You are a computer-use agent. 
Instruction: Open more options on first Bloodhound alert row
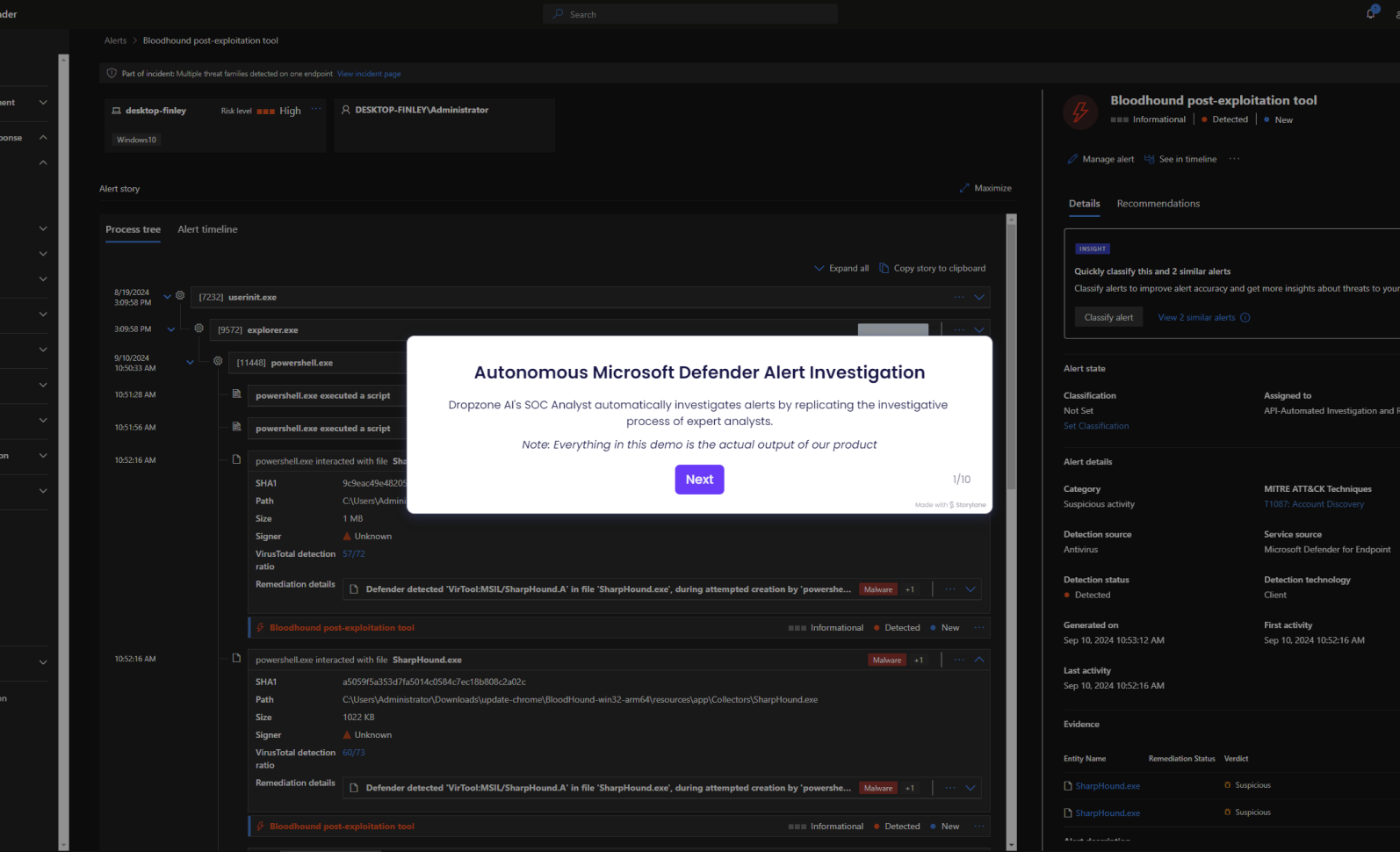[x=978, y=628]
